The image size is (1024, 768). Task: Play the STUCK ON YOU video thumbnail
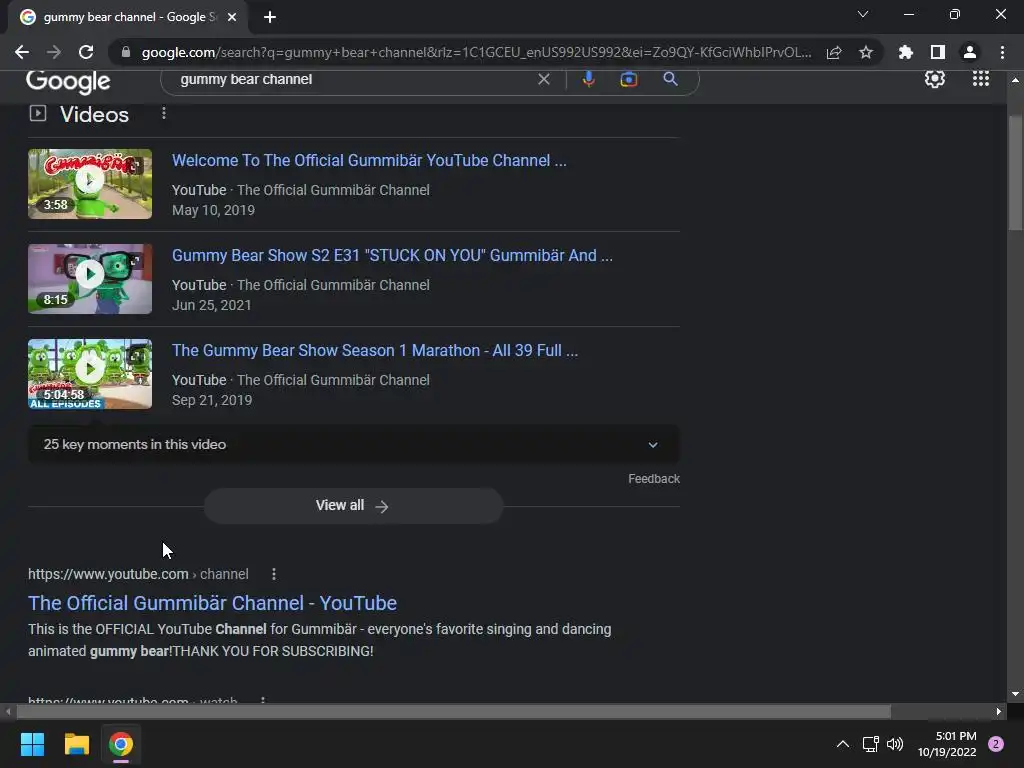[x=90, y=279]
